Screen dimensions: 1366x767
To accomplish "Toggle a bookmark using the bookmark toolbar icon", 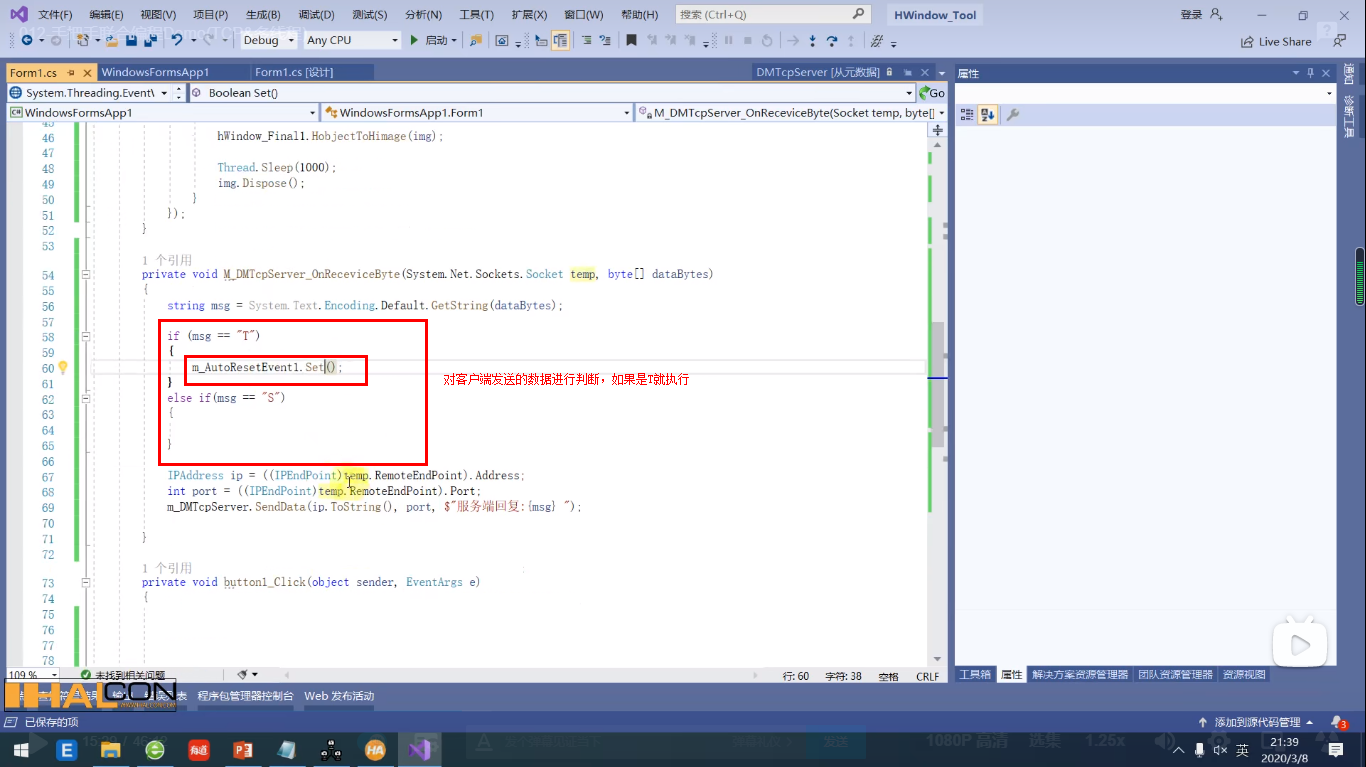I will pos(631,42).
